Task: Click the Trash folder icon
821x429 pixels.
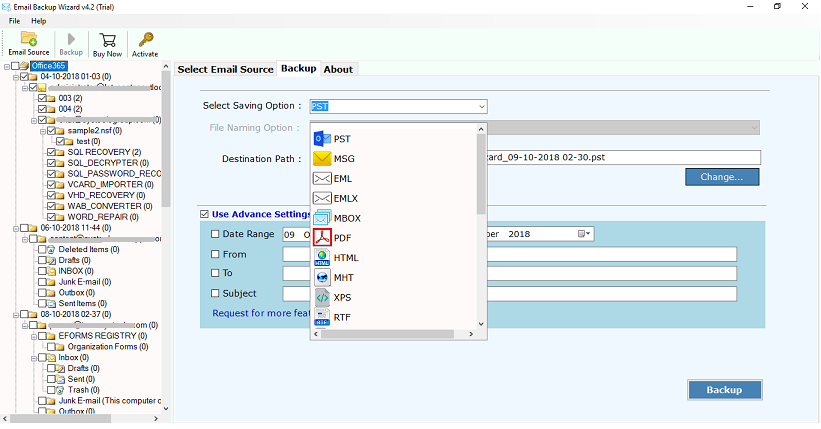Action: coord(60,390)
